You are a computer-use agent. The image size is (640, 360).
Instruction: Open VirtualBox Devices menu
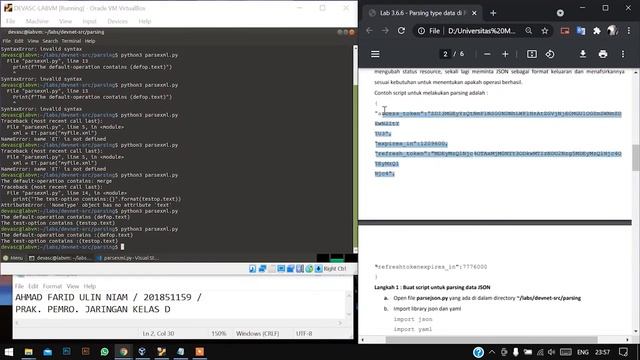pos(118,21)
